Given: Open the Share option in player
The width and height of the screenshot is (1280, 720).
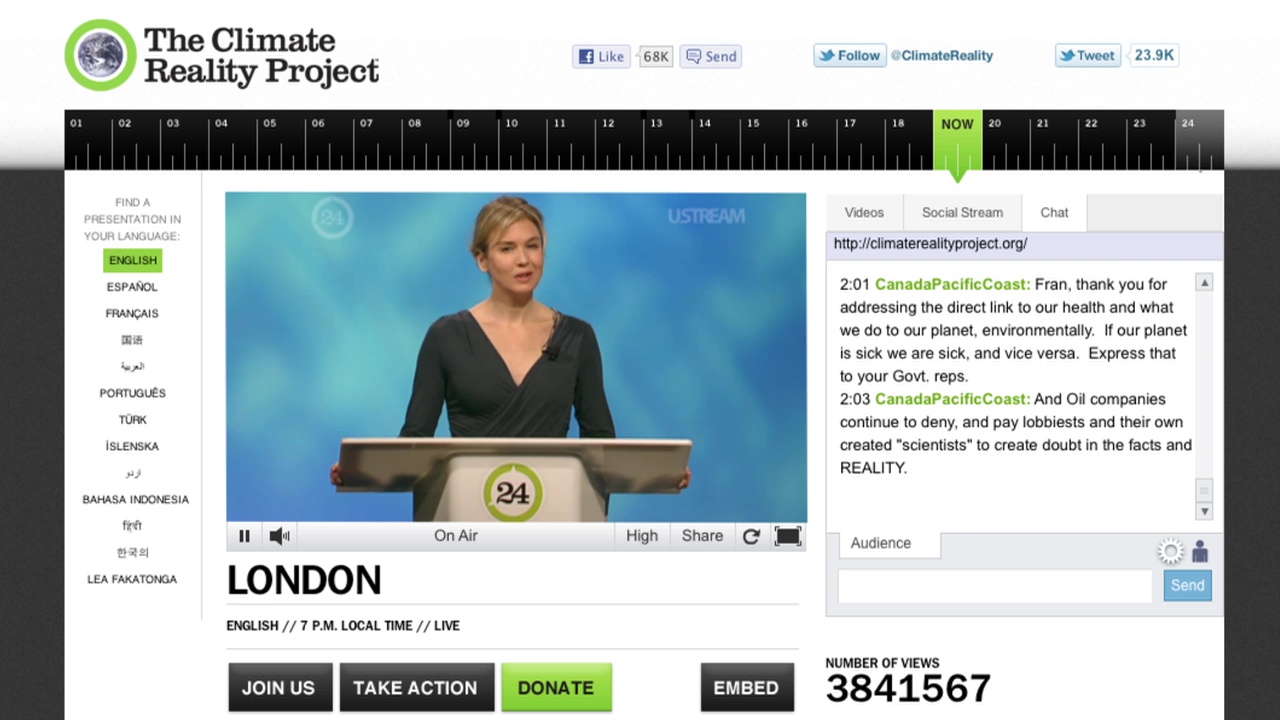Looking at the screenshot, I should click(702, 536).
